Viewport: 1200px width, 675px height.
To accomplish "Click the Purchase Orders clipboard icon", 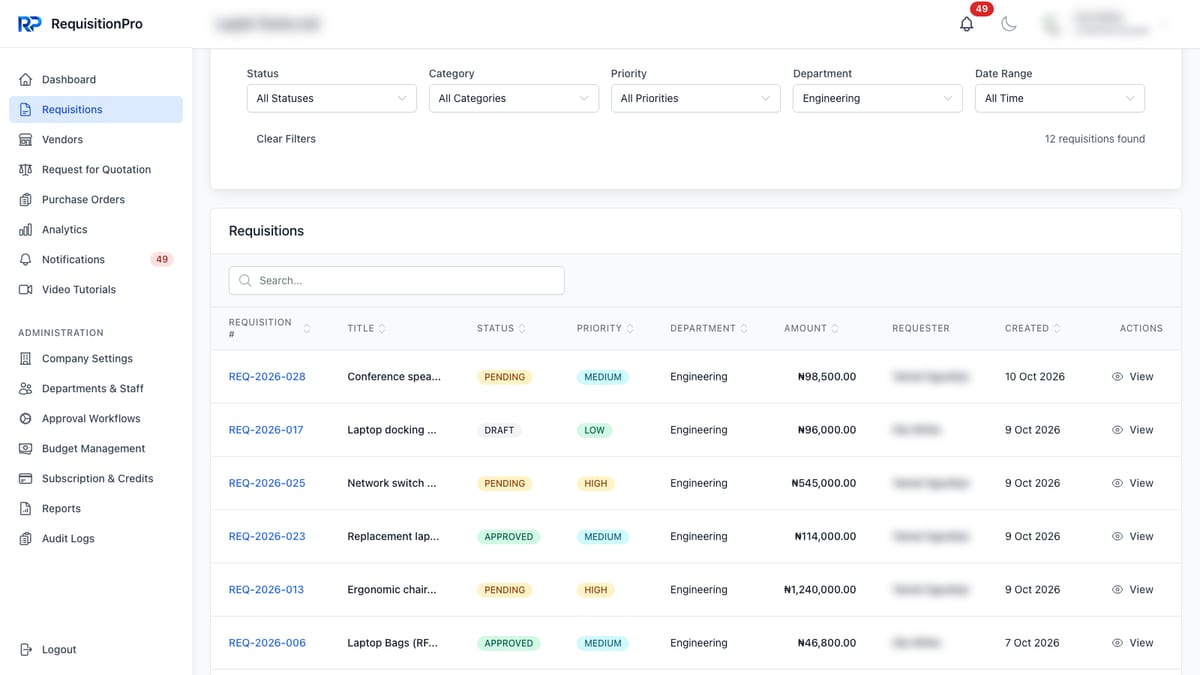I will point(26,200).
